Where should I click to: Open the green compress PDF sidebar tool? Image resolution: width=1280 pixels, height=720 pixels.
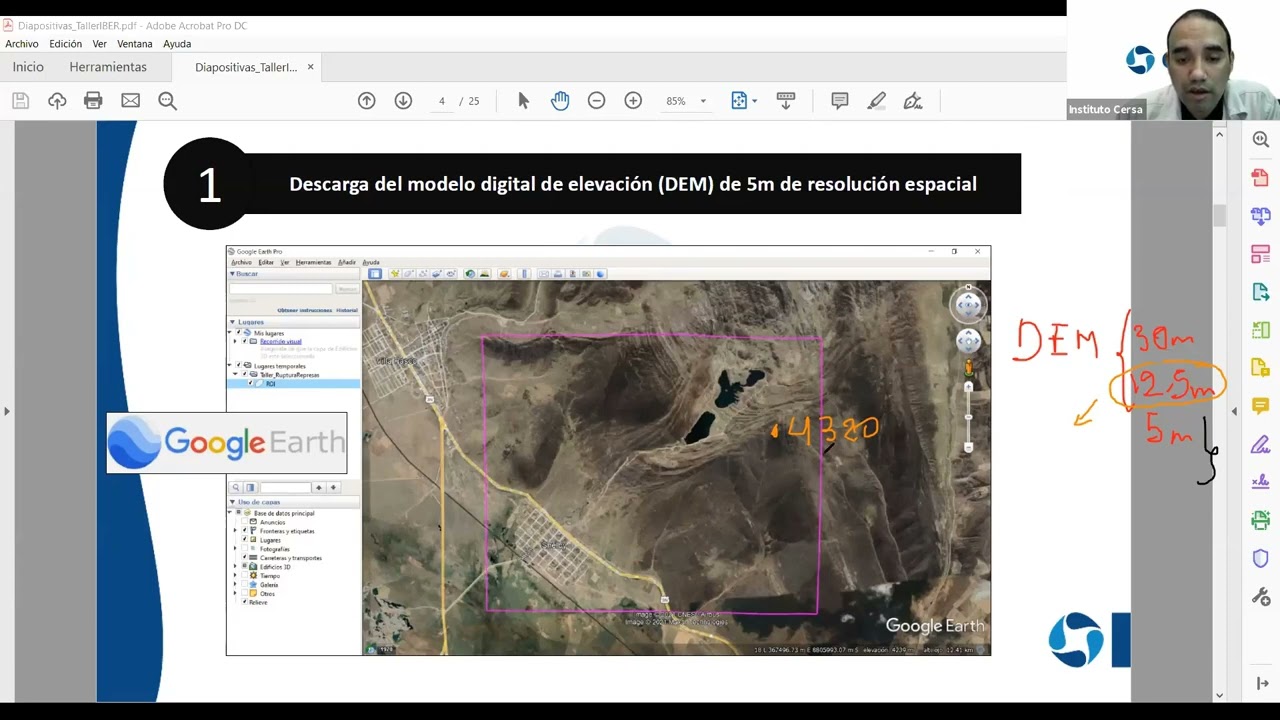click(x=1261, y=330)
